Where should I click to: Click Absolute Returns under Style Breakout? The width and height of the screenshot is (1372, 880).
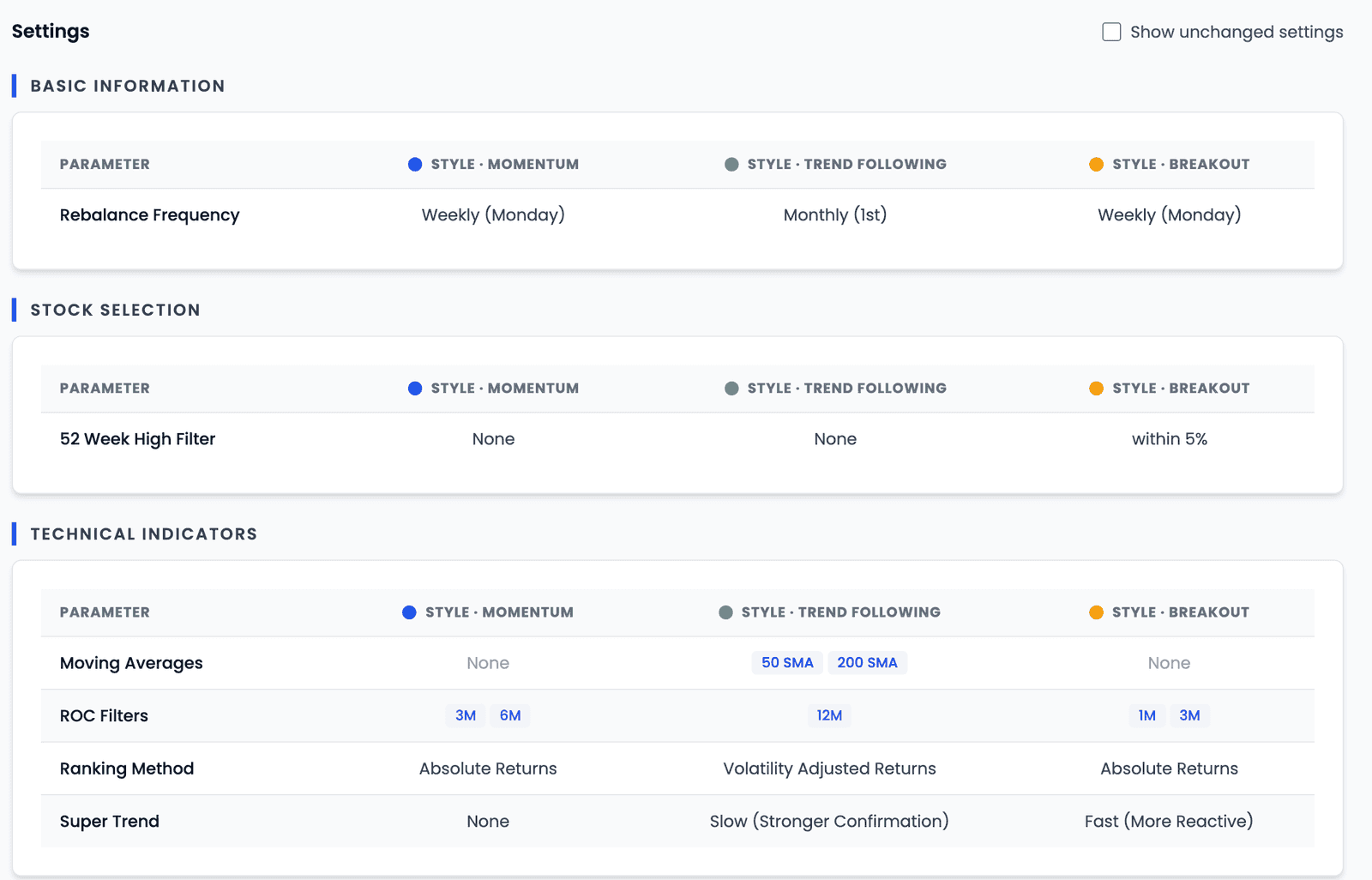(x=1170, y=768)
